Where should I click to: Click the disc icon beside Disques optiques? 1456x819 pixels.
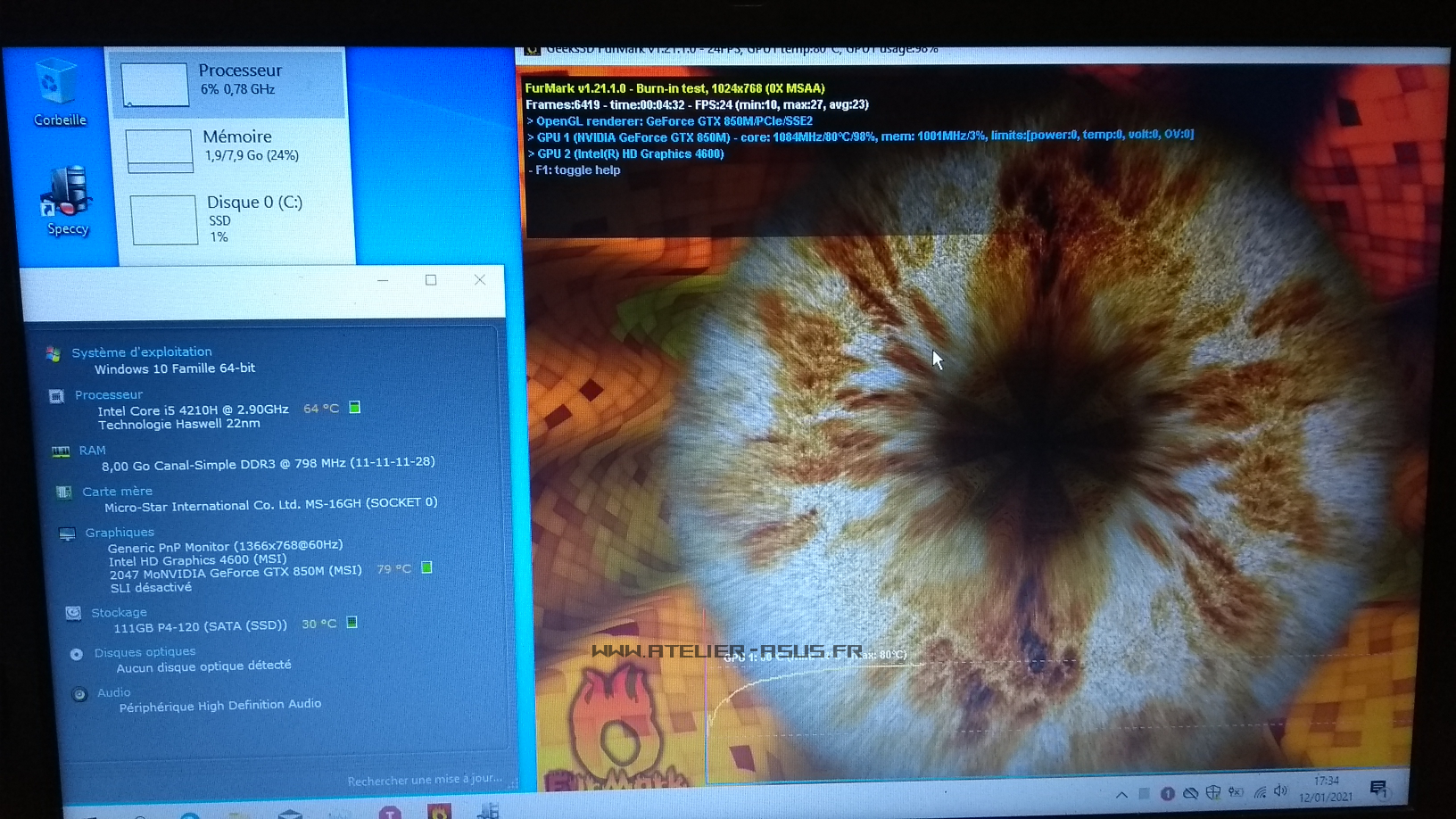click(77, 654)
